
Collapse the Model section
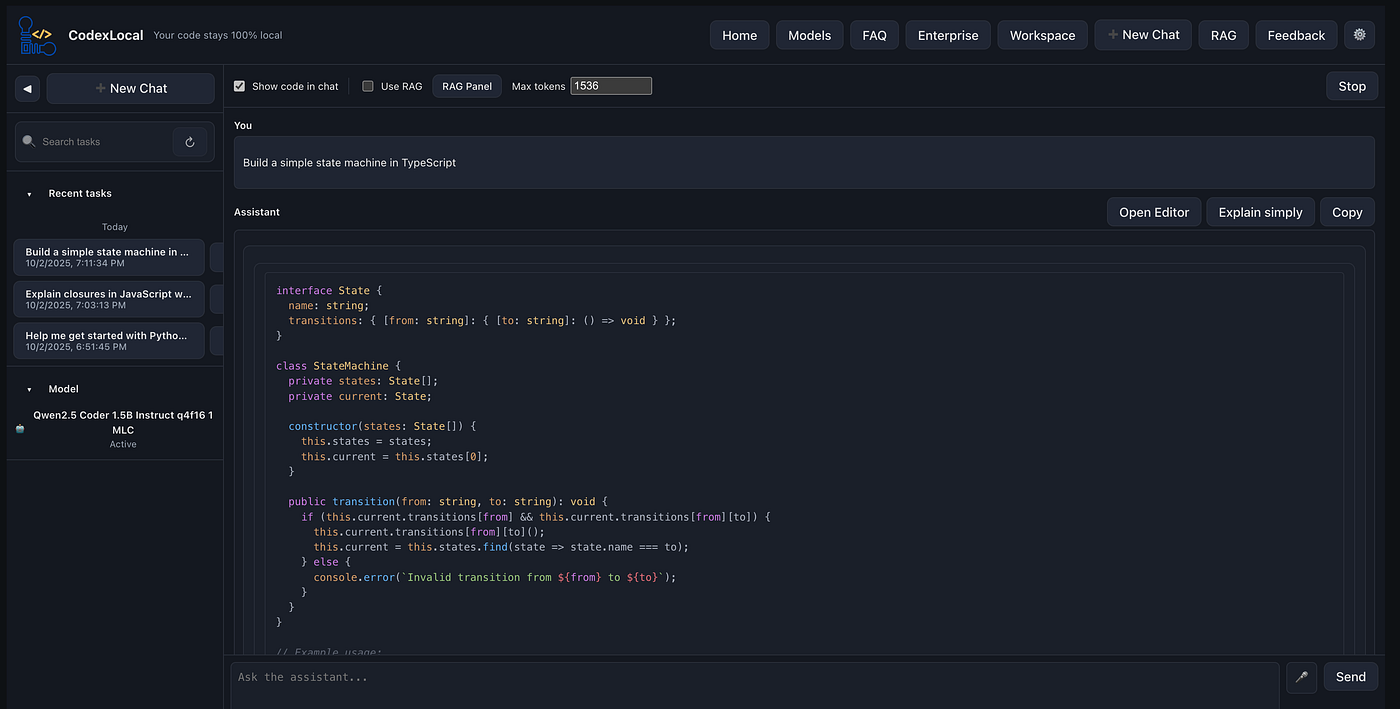tap(29, 389)
